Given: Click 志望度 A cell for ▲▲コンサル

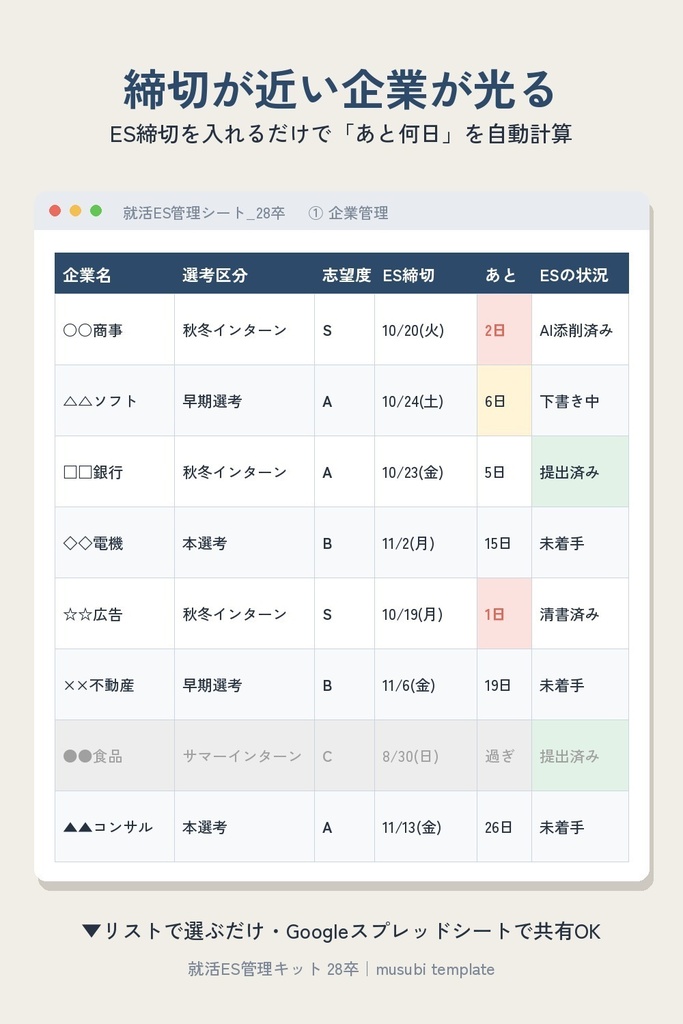Looking at the screenshot, I should (345, 827).
